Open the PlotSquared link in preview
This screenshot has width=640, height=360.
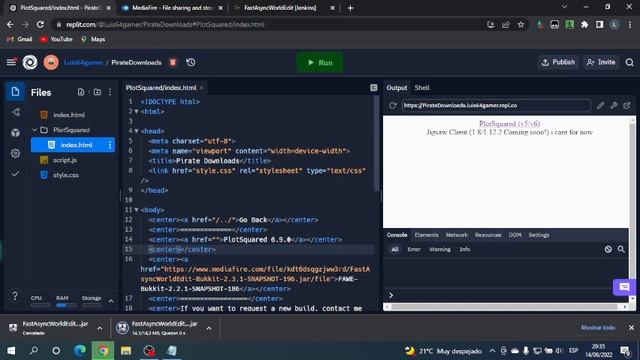[x=509, y=123]
